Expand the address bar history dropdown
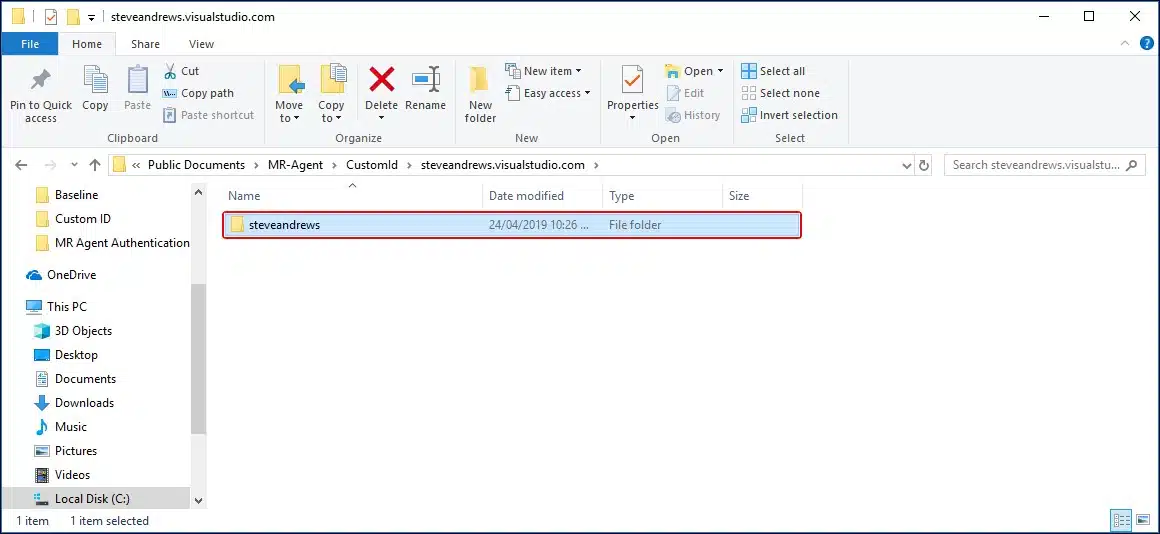This screenshot has width=1160, height=534. tap(904, 165)
